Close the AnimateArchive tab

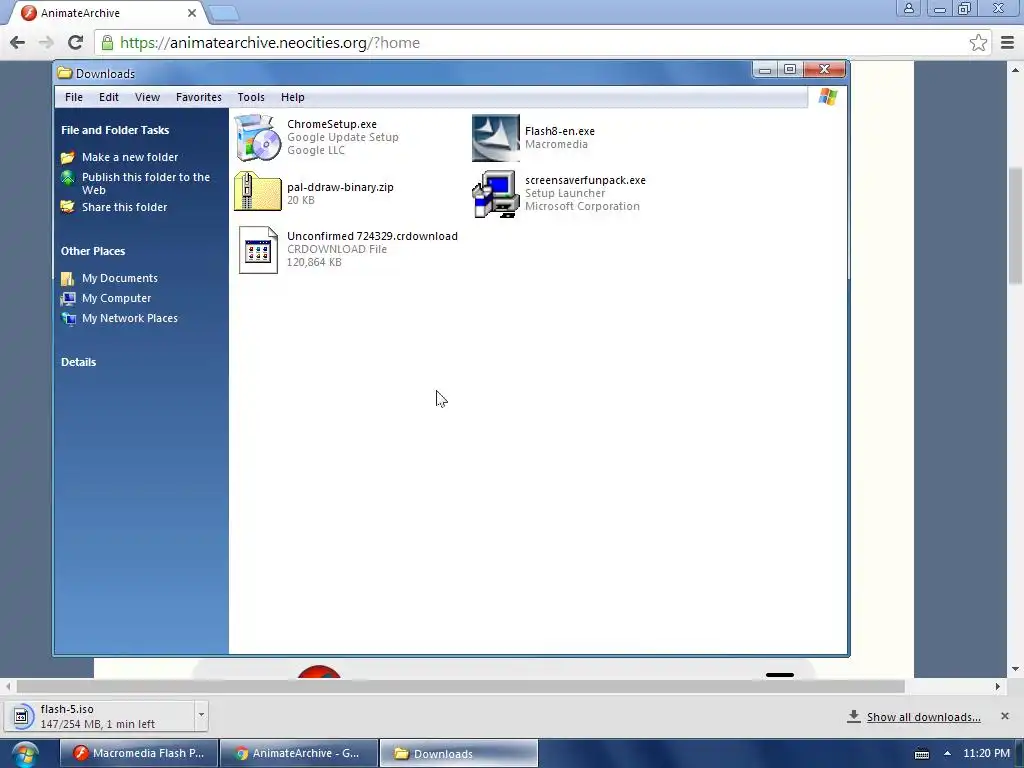click(x=192, y=13)
